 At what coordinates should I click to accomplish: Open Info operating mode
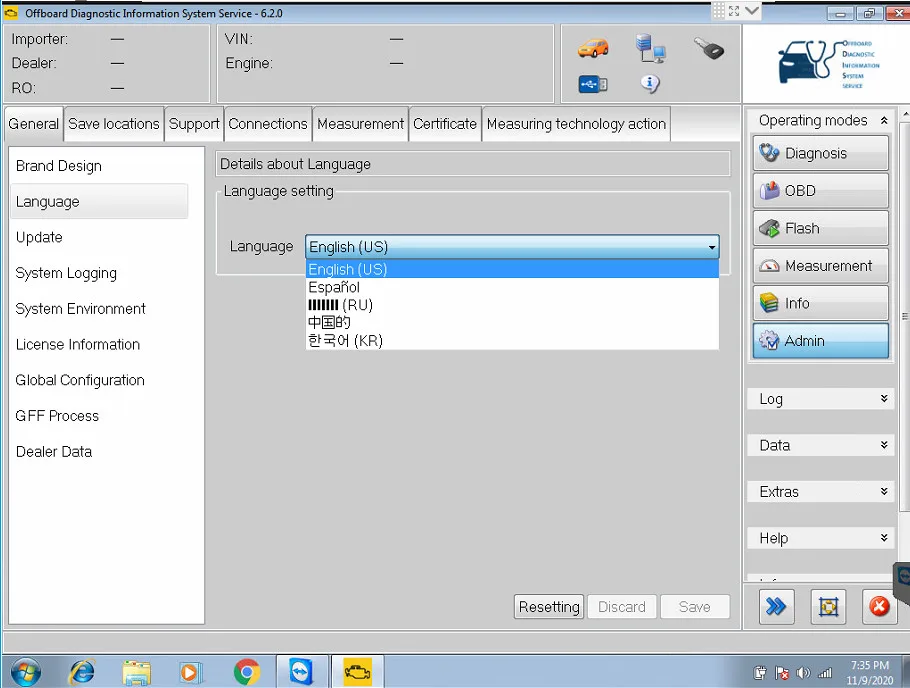[821, 303]
